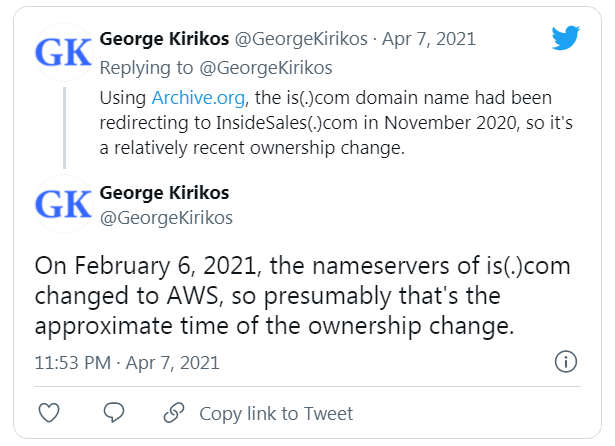The height and width of the screenshot is (446, 615).
Task: Click the chain link icon
Action: pos(174,413)
